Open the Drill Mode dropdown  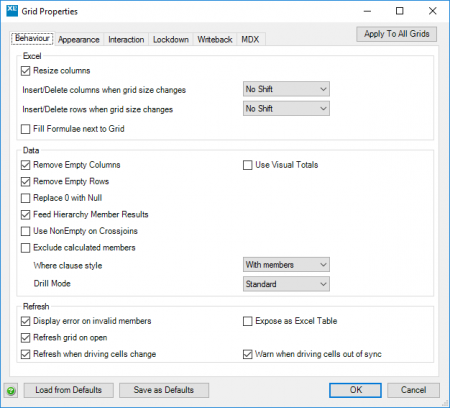tap(286, 284)
